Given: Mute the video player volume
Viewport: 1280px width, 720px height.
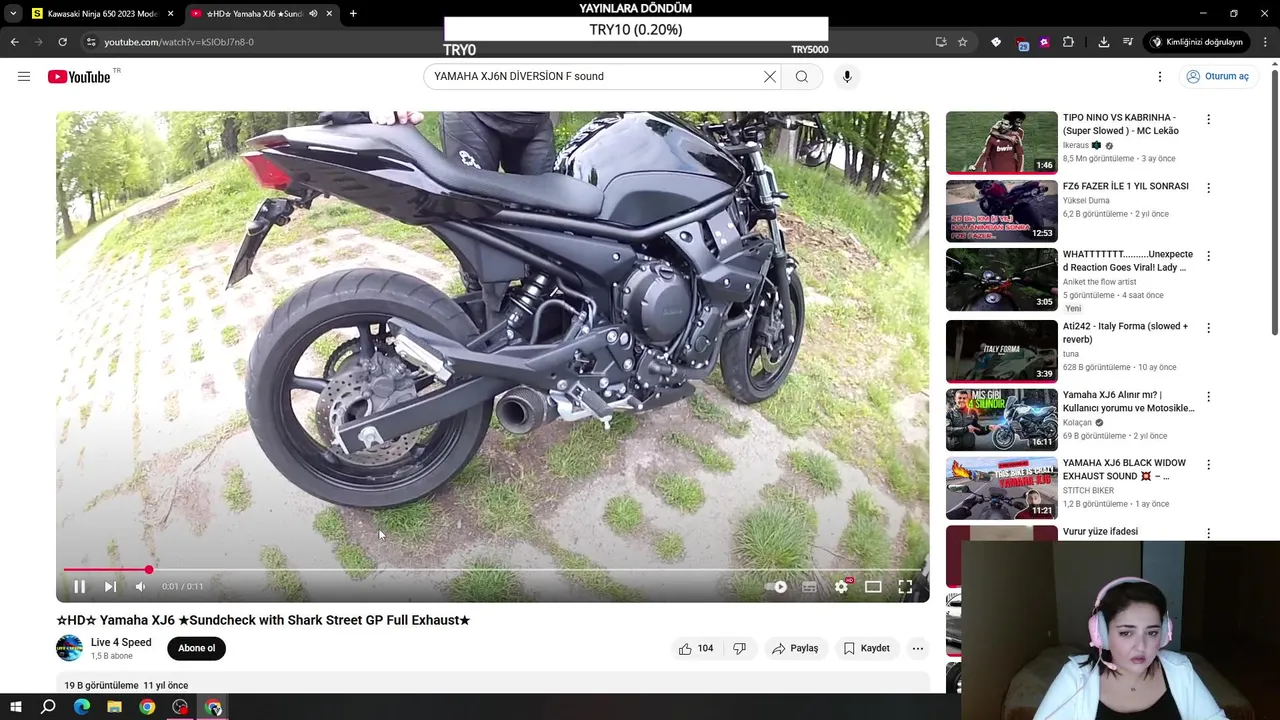Looking at the screenshot, I should [x=140, y=587].
